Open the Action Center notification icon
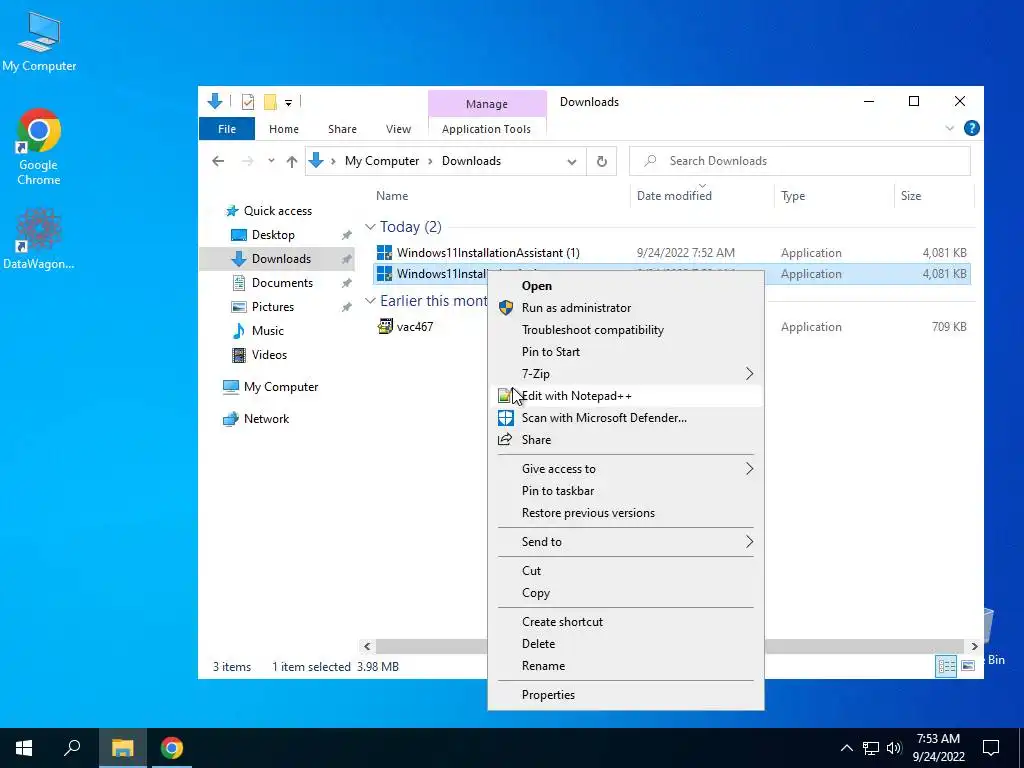Image resolution: width=1024 pixels, height=768 pixels. click(991, 748)
